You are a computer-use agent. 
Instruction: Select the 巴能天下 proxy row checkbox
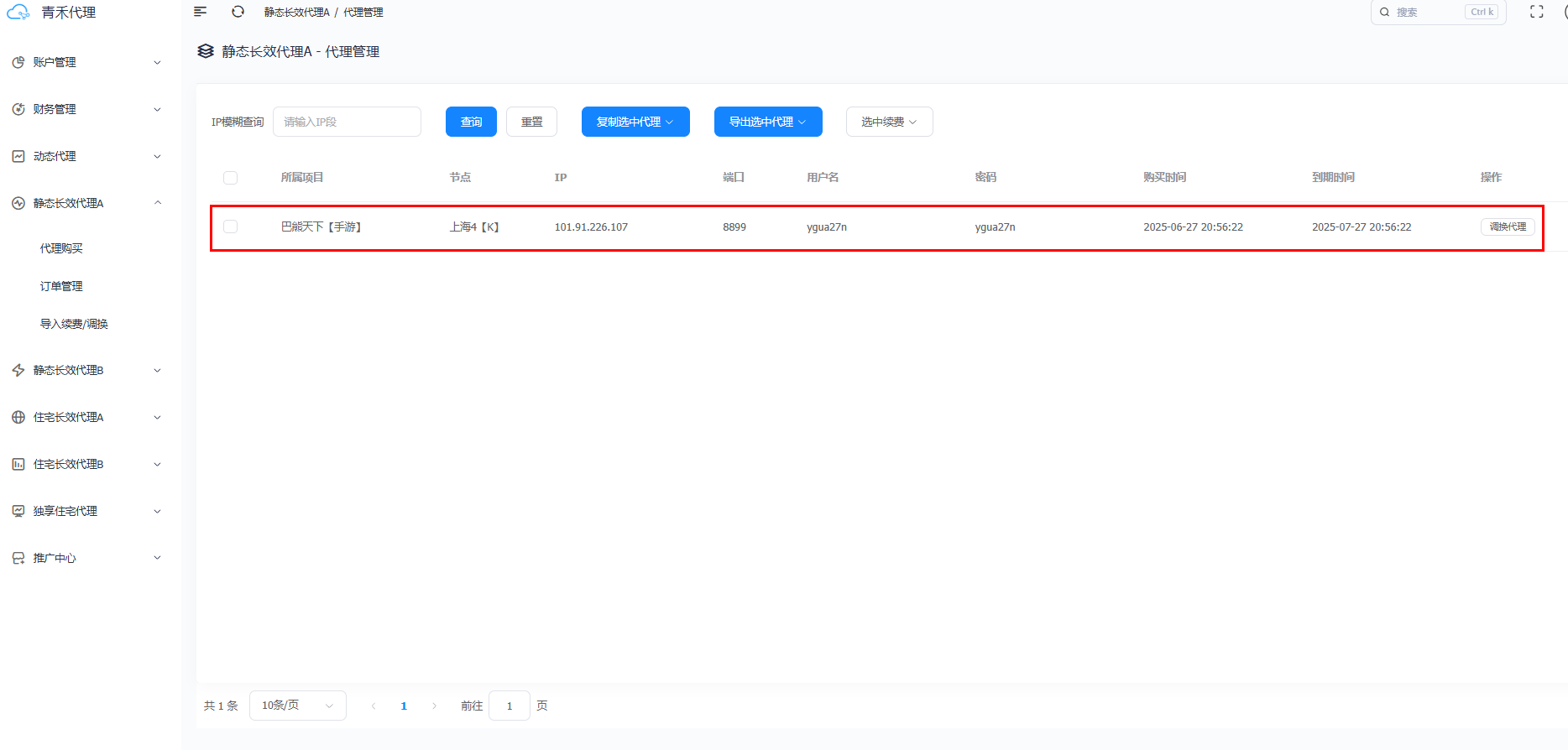230,227
